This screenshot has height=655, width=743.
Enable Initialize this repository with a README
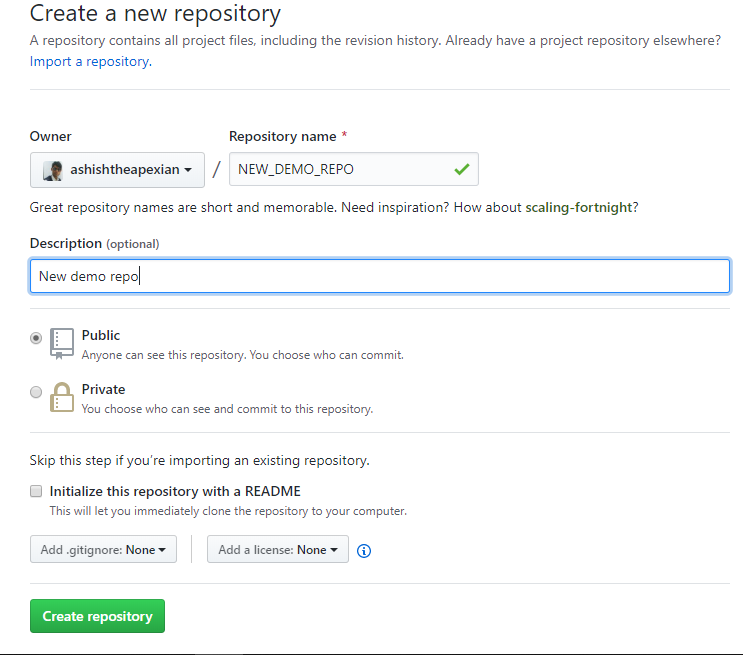[37, 491]
